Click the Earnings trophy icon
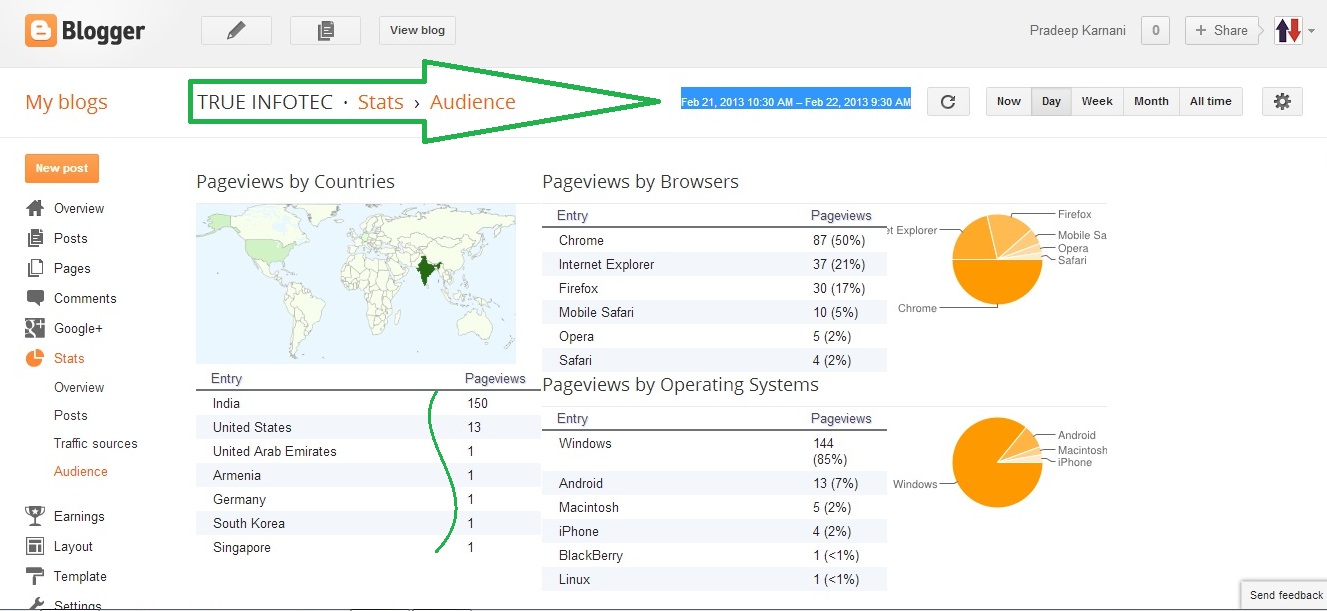Image resolution: width=1327 pixels, height=611 pixels. (35, 516)
